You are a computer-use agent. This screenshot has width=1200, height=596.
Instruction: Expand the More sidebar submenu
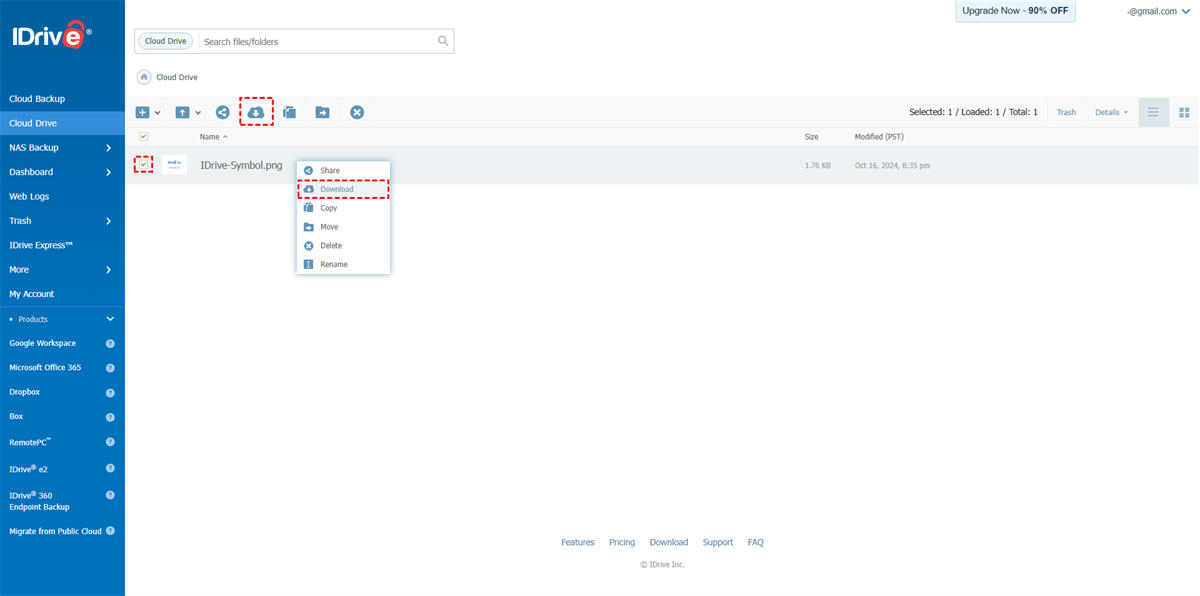point(108,270)
